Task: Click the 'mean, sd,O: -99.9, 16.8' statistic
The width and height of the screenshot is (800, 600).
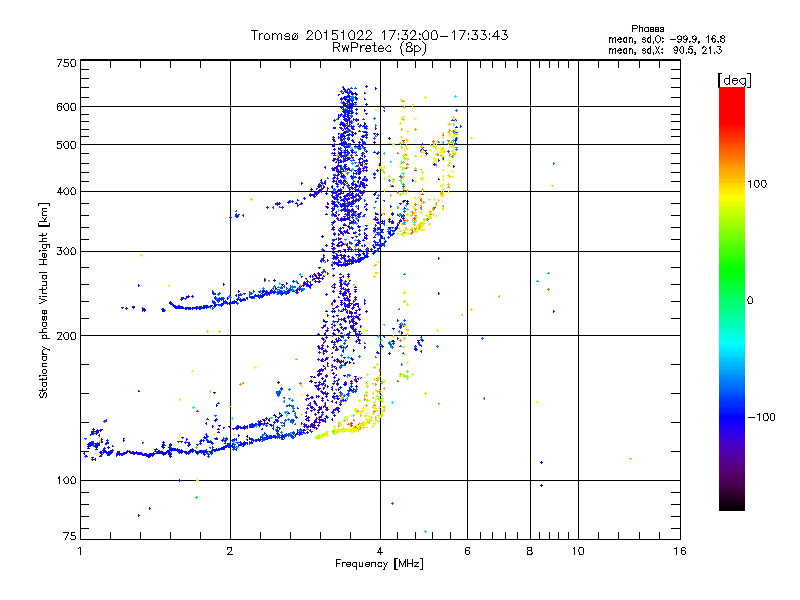Action: point(667,39)
